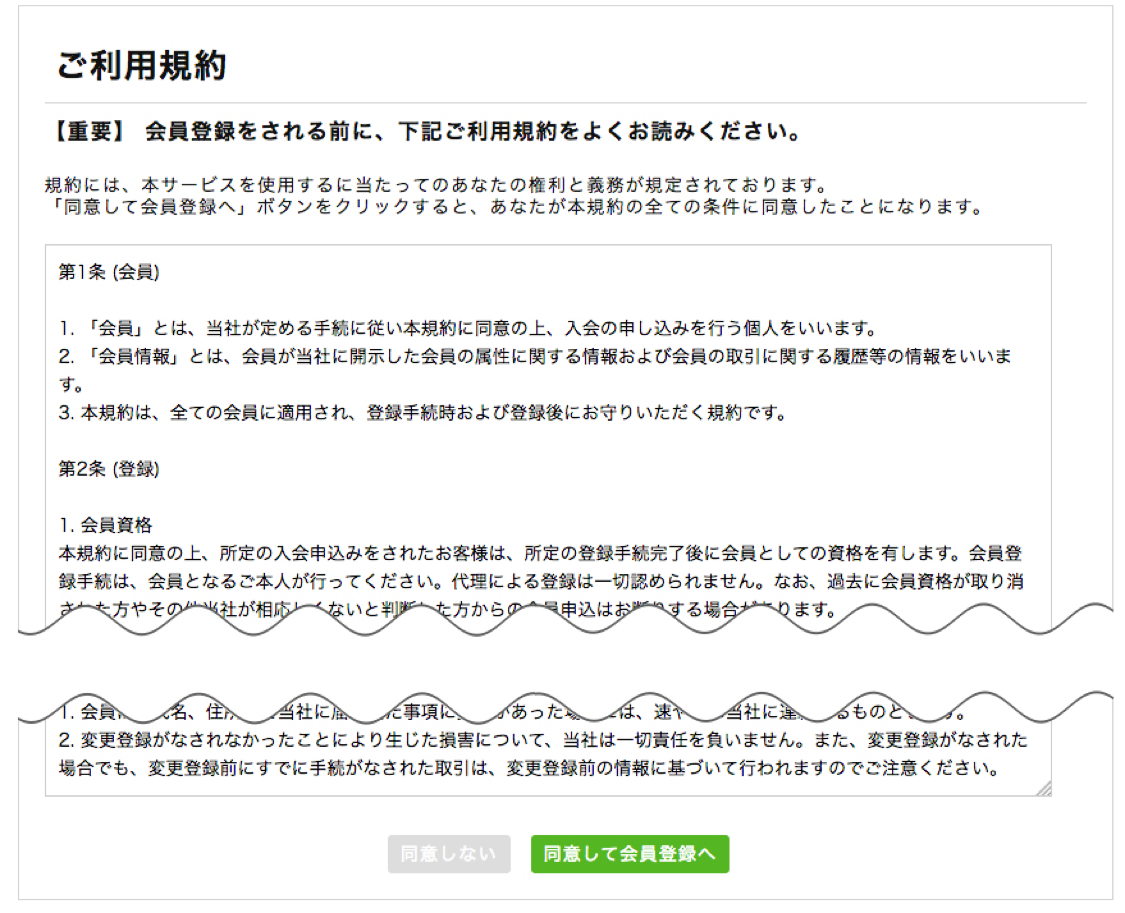Click the sentence mentioning 本規約の全ての条件に同意

coord(500,200)
